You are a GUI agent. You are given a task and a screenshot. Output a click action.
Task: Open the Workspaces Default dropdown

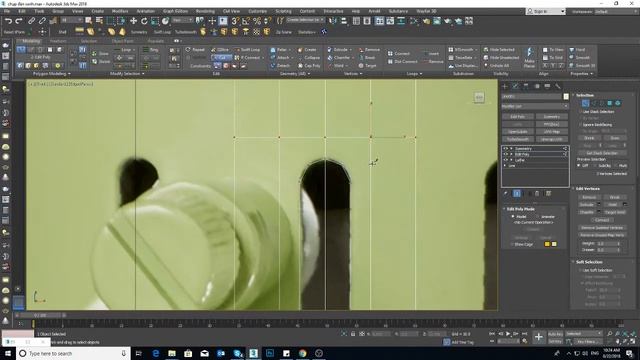(x=616, y=11)
